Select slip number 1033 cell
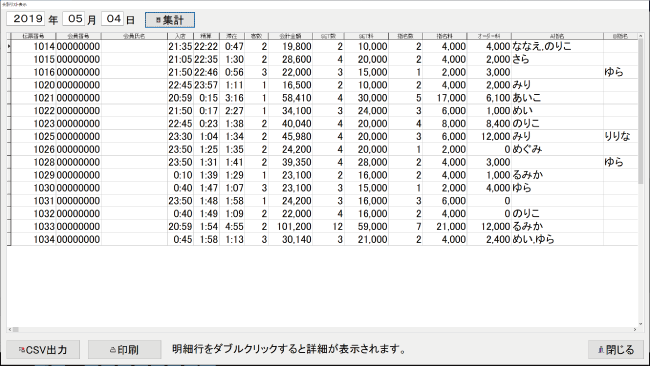Image resolution: width=650 pixels, height=366 pixels. (33, 226)
